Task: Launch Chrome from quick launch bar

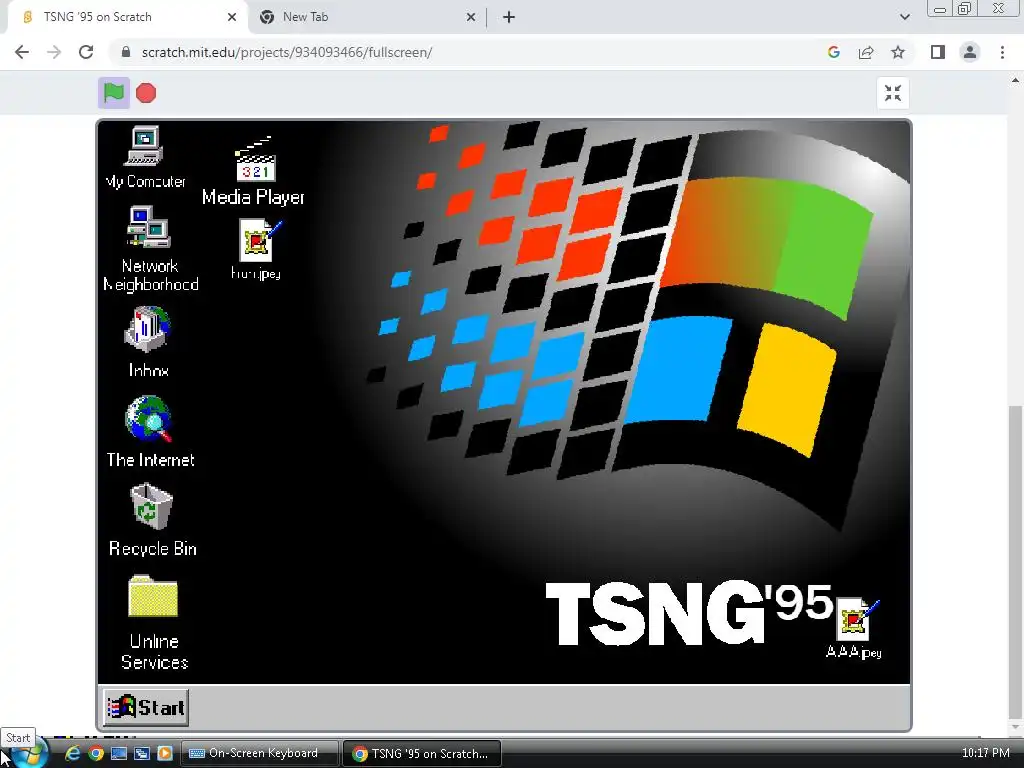Action: pos(96,753)
